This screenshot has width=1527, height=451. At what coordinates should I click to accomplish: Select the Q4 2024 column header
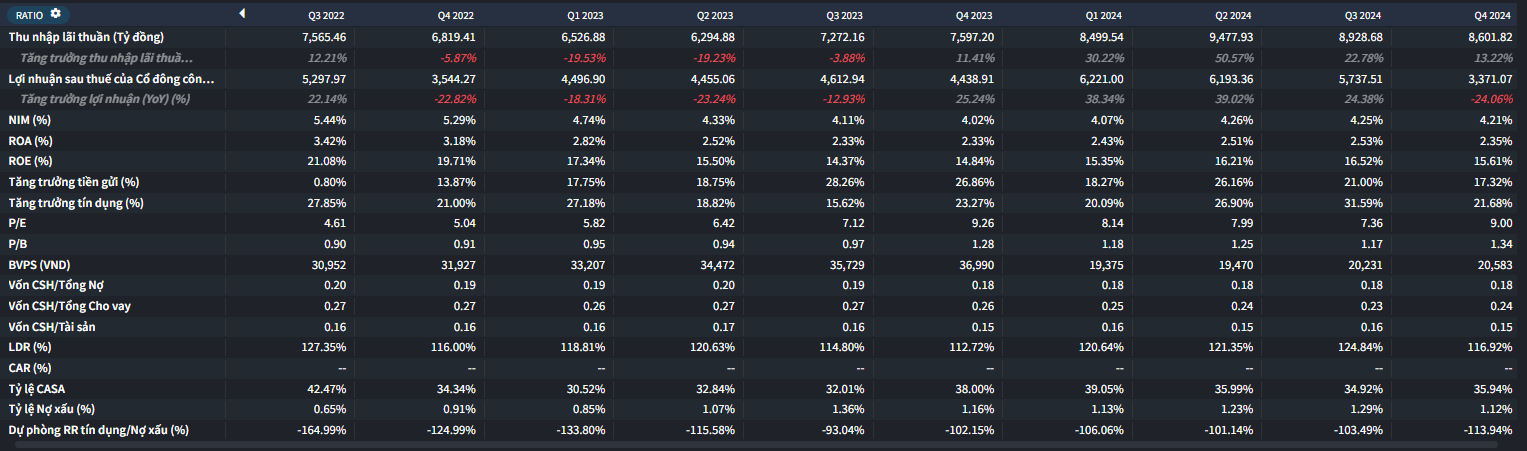point(1492,16)
